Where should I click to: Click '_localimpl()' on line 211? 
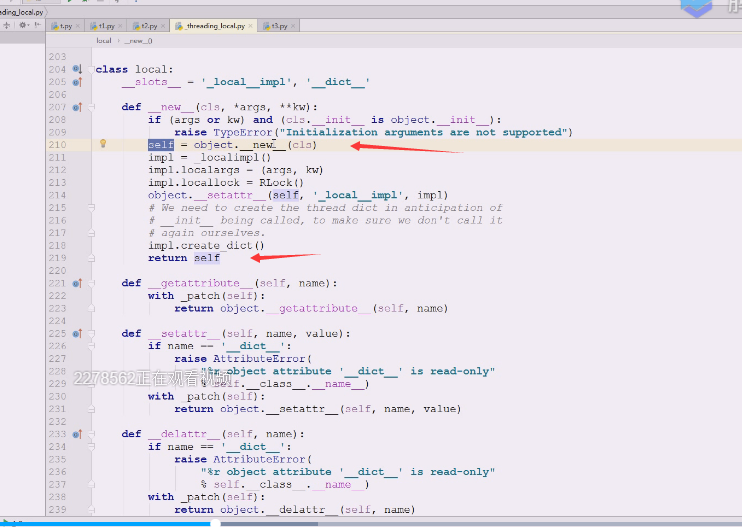pos(233,158)
